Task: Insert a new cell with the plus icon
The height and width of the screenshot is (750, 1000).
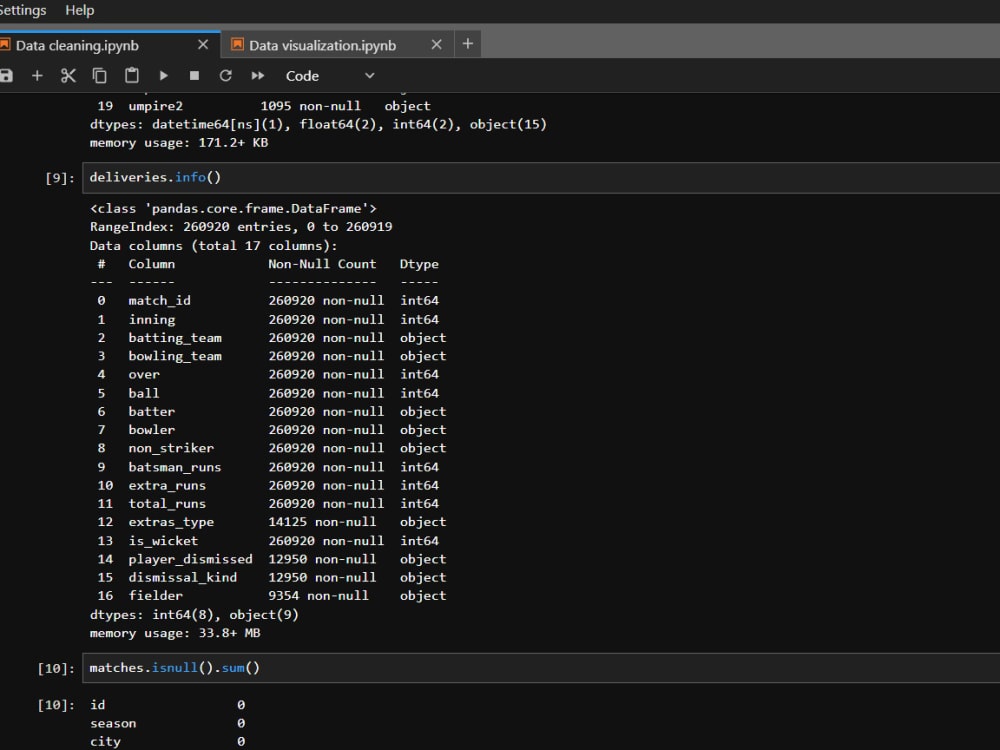Action: pyautogui.click(x=37, y=76)
